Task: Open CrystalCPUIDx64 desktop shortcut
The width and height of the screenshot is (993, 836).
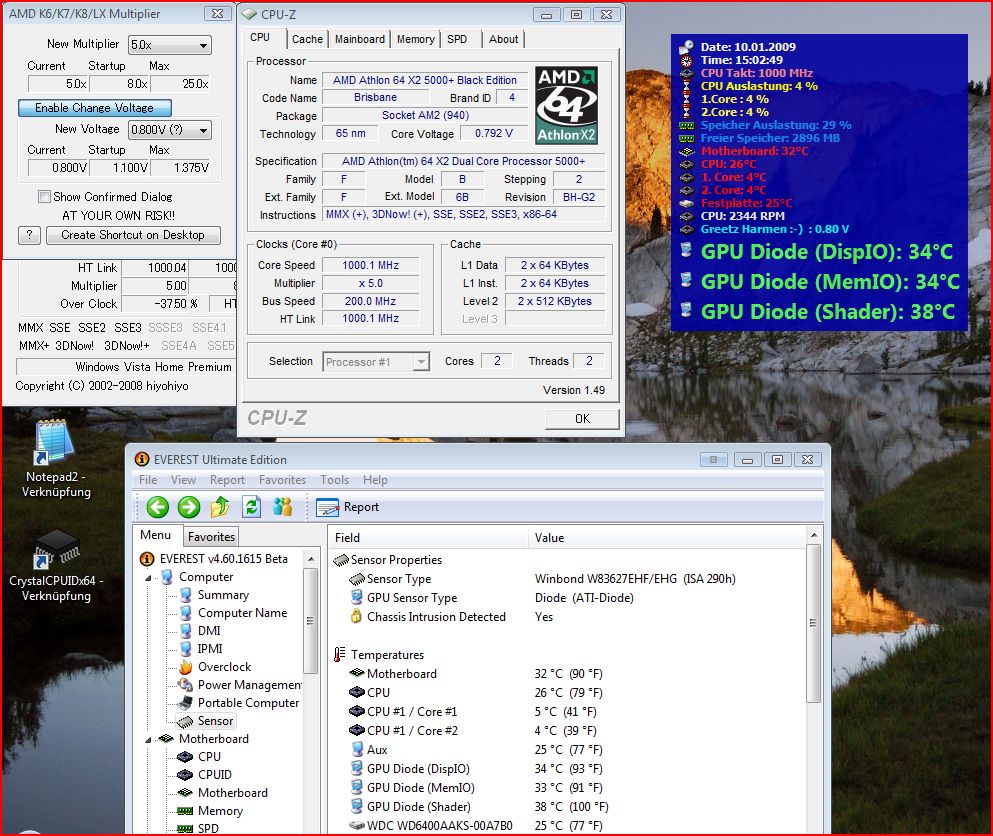Action: coord(56,566)
